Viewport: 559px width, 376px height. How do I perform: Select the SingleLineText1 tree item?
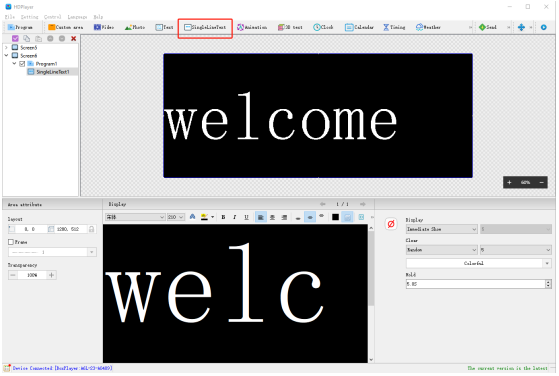point(52,72)
